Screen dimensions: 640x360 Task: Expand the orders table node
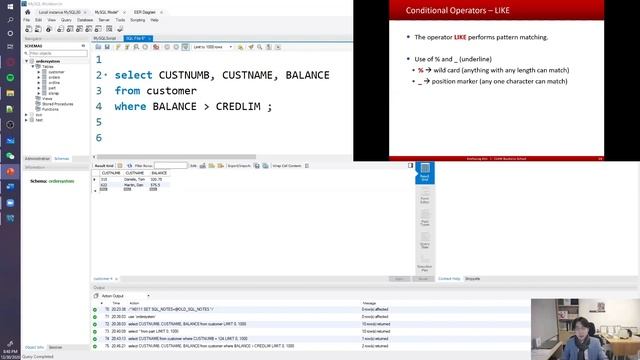point(39,77)
